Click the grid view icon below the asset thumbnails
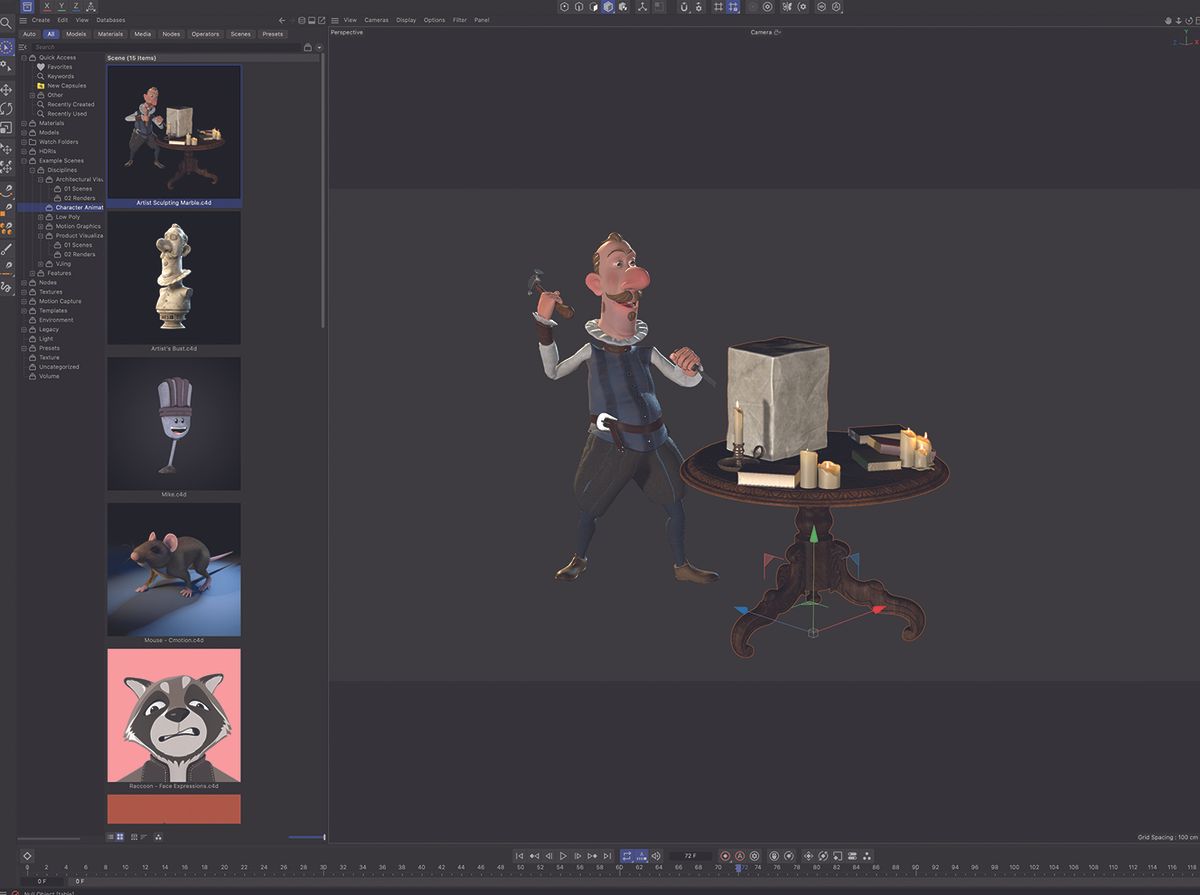The image size is (1200, 895). [122, 838]
